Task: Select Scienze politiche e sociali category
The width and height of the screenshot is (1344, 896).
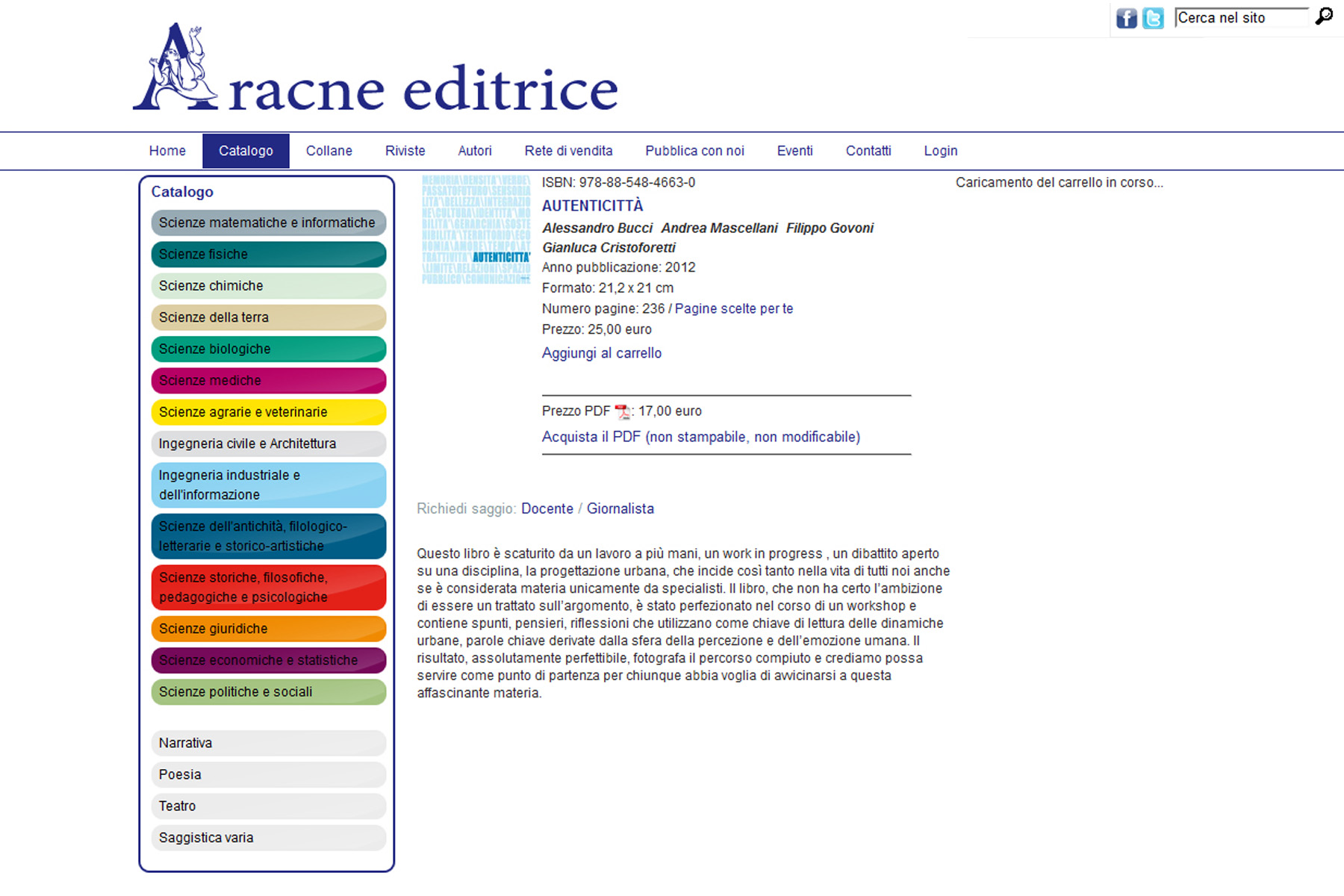Action: click(x=269, y=692)
